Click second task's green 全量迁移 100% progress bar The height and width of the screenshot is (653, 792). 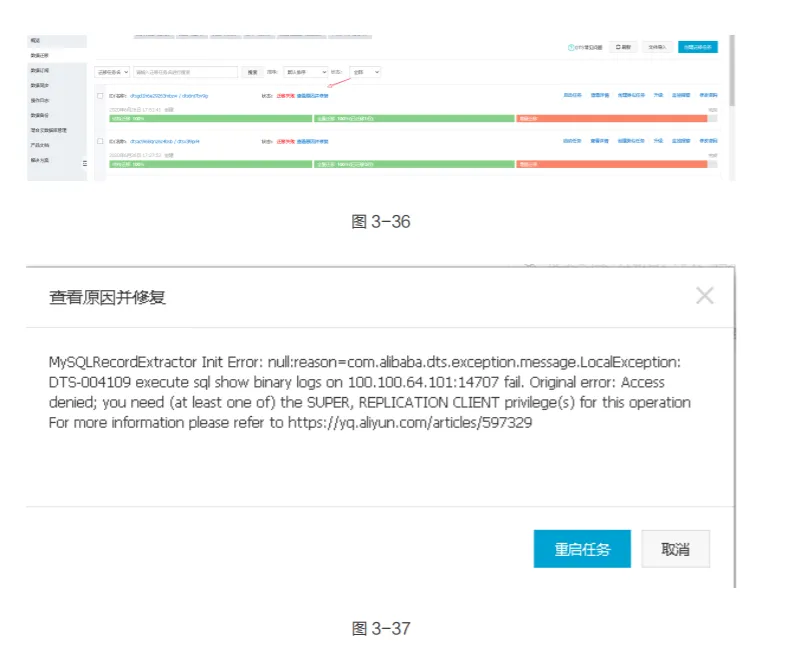point(414,164)
